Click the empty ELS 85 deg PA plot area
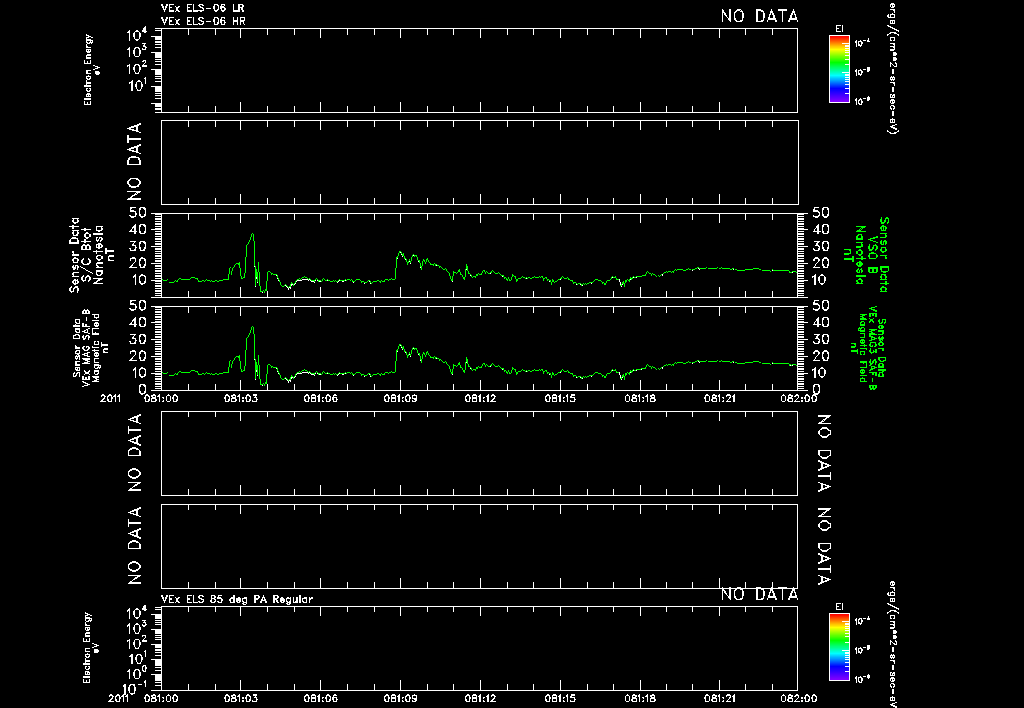This screenshot has height=708, width=1024. [479, 647]
